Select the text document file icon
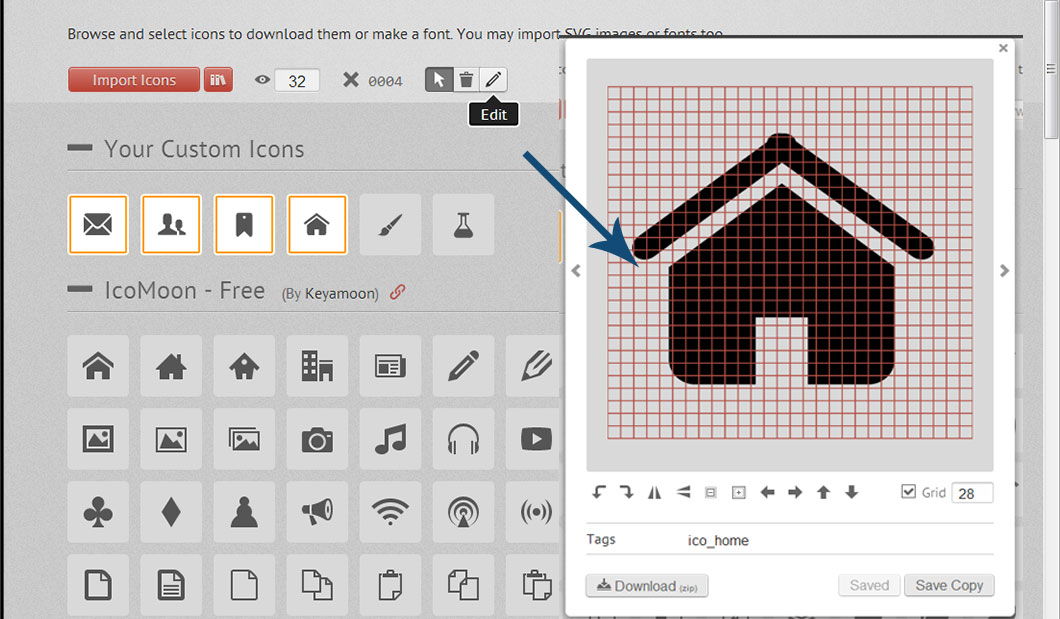 pos(171,585)
